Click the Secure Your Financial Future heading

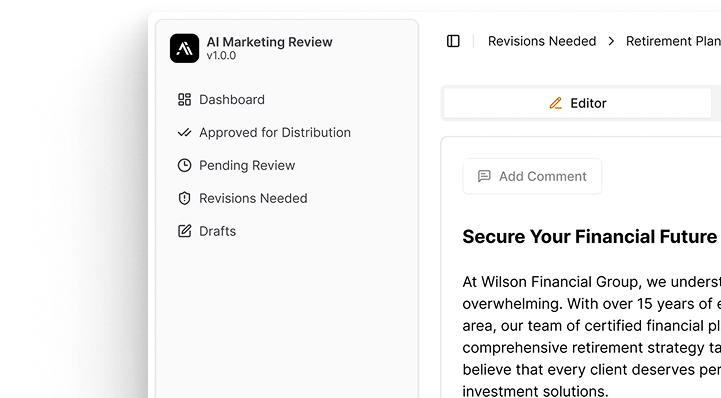(x=589, y=237)
